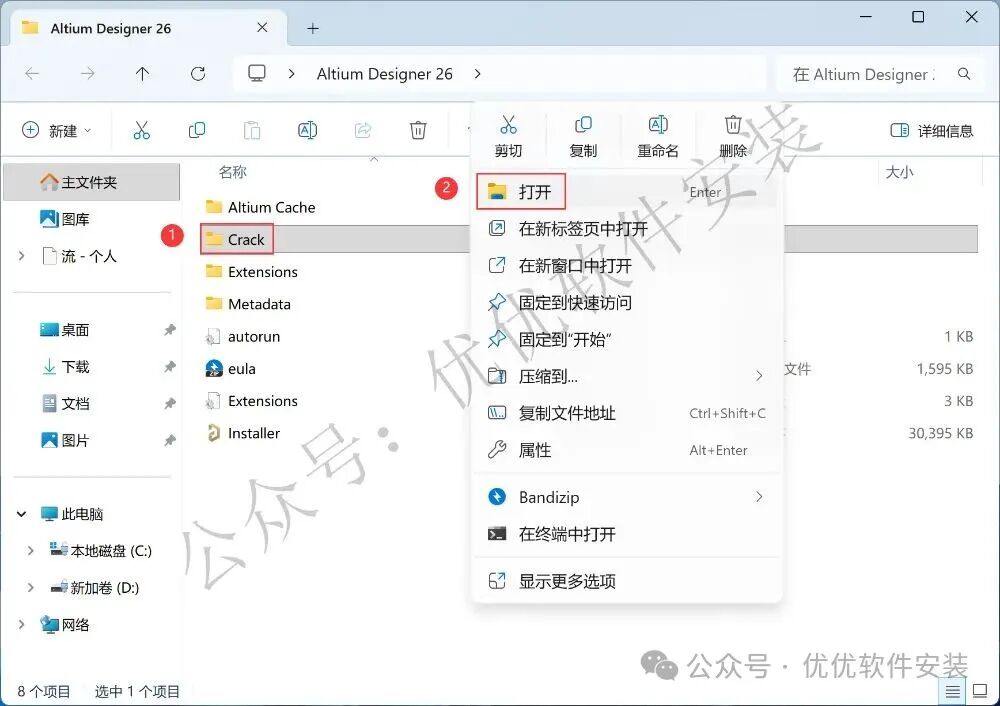The height and width of the screenshot is (706, 1000).
Task: Expand 本地磁盘 (C:) node
Action: pyautogui.click(x=30, y=550)
